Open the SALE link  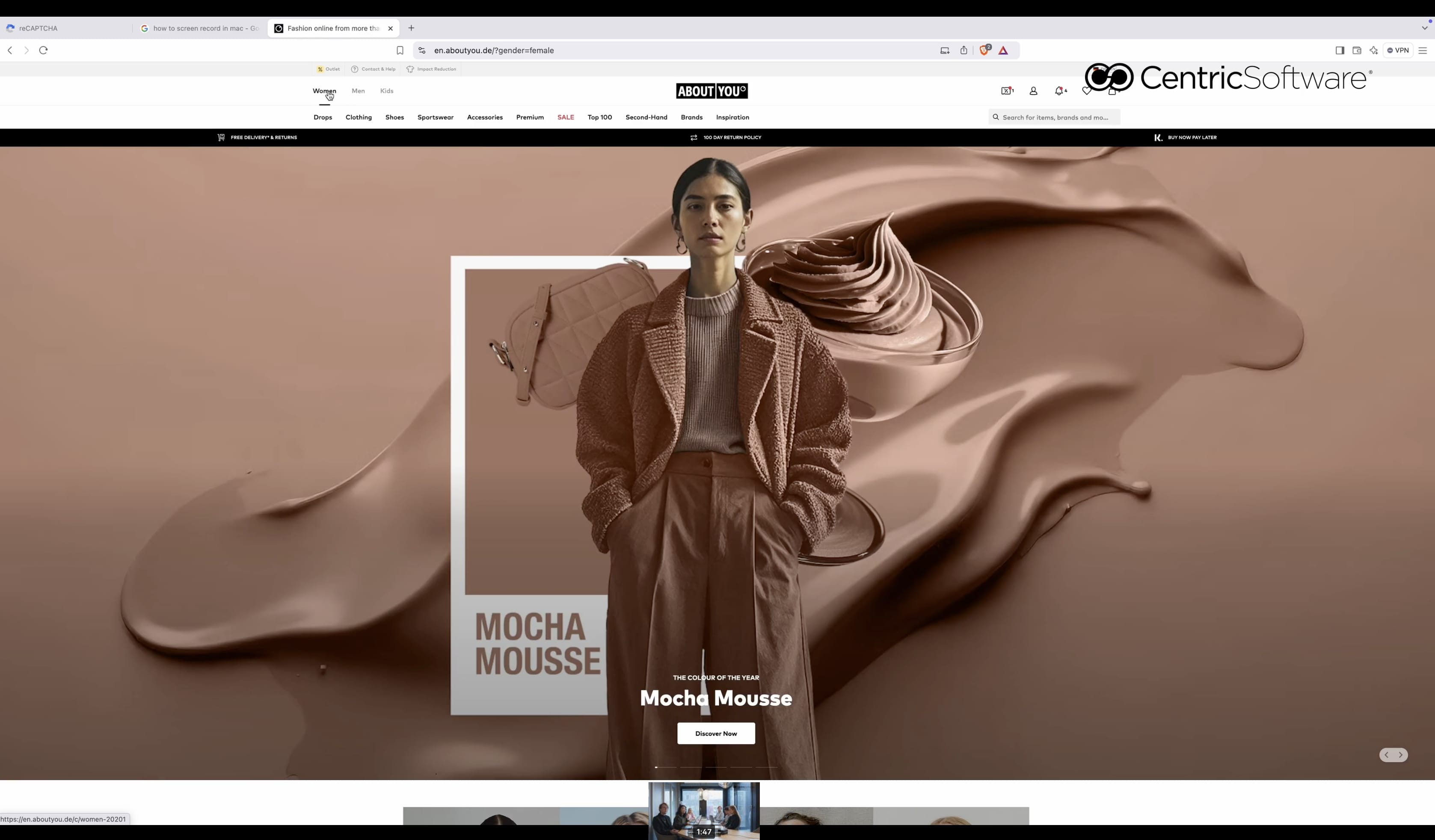coord(566,117)
